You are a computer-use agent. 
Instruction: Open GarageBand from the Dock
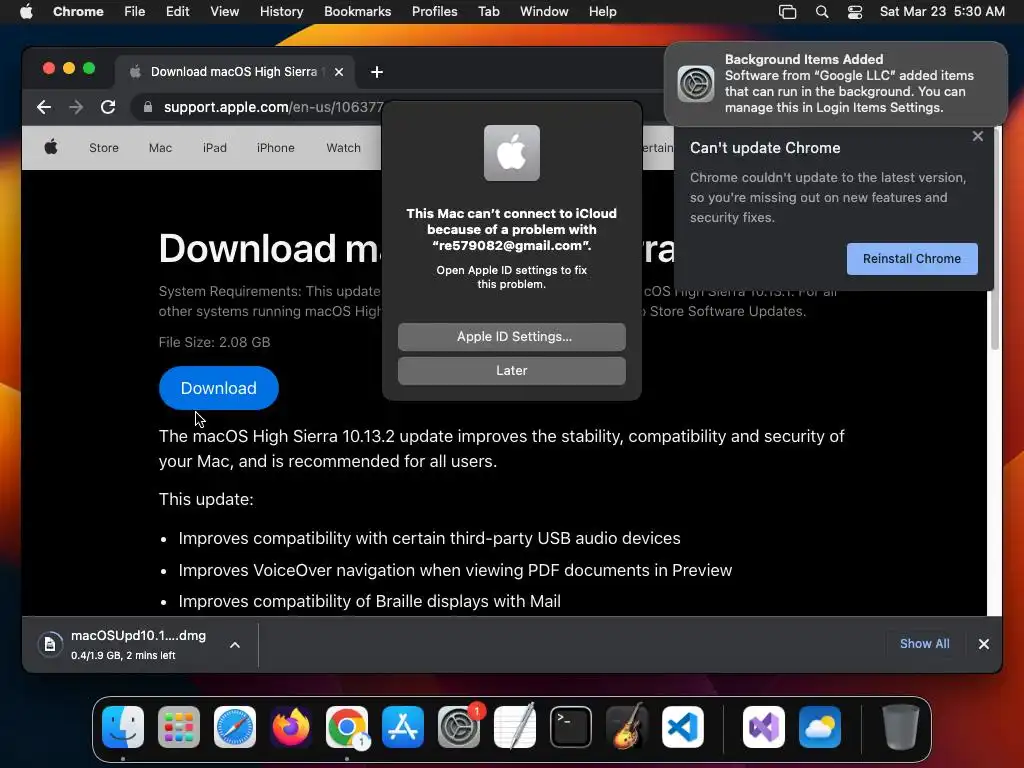point(627,727)
